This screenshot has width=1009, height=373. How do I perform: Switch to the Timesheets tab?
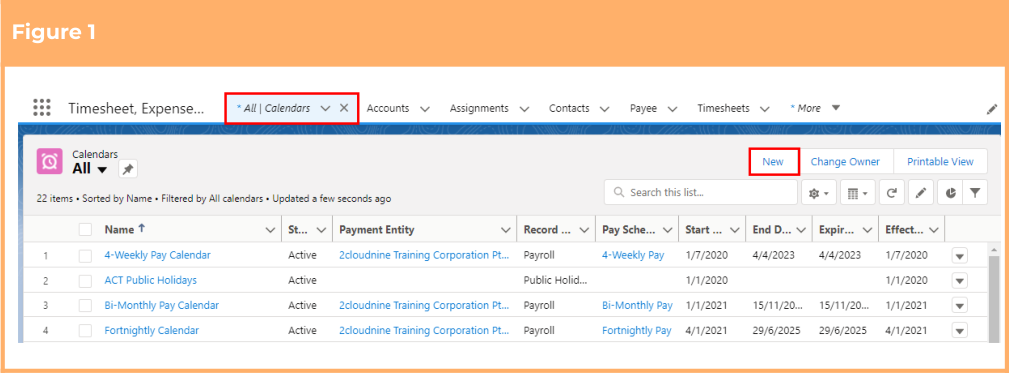pos(723,108)
